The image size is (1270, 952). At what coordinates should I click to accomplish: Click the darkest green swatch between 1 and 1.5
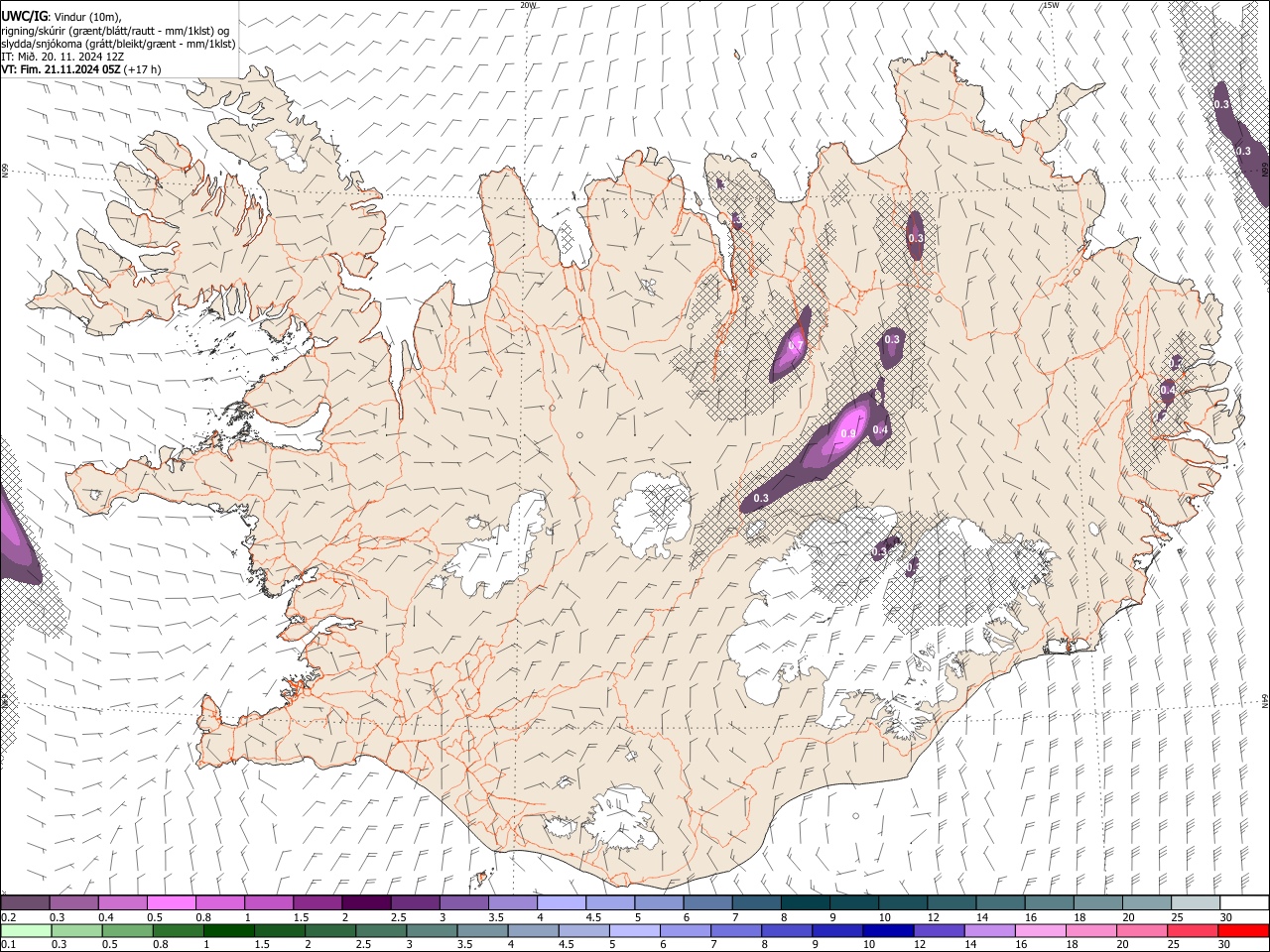pos(228,930)
